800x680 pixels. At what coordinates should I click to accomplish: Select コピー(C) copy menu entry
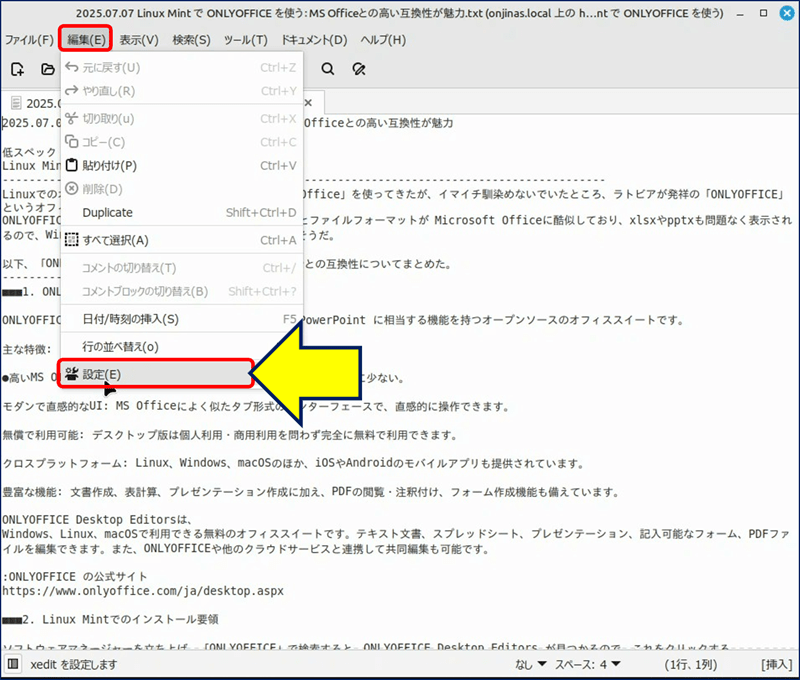click(x=182, y=142)
